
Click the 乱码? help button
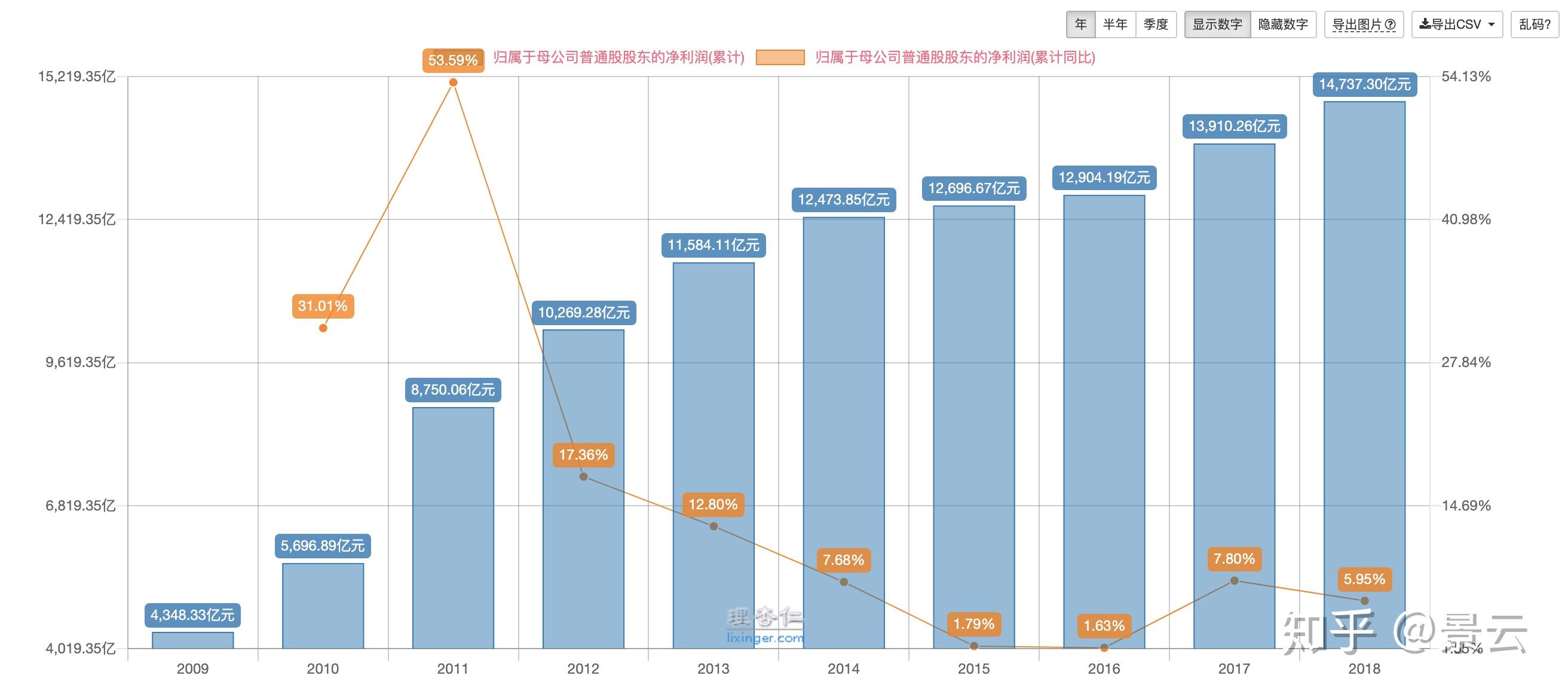tap(1535, 25)
